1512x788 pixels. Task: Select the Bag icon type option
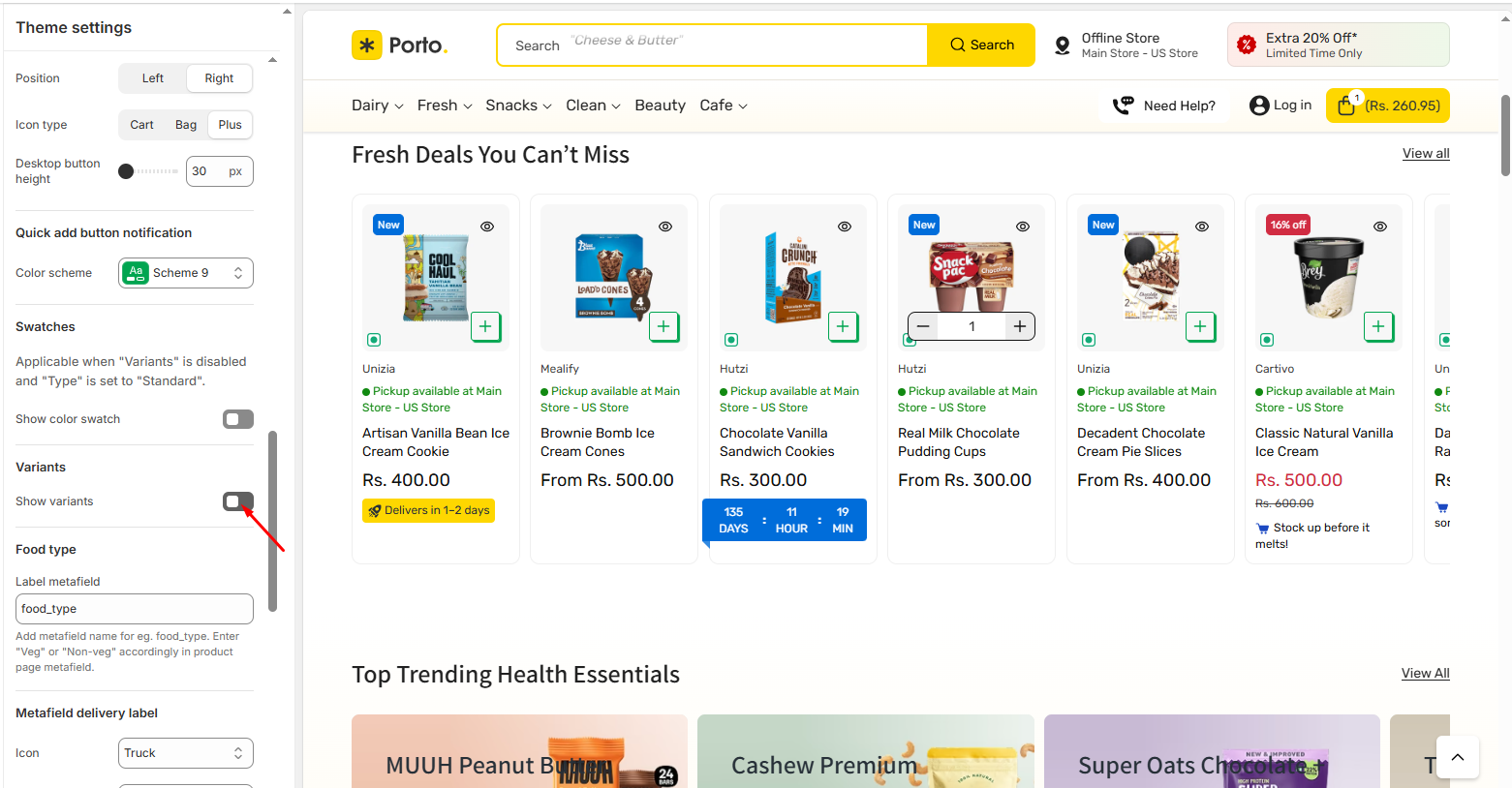(x=186, y=125)
